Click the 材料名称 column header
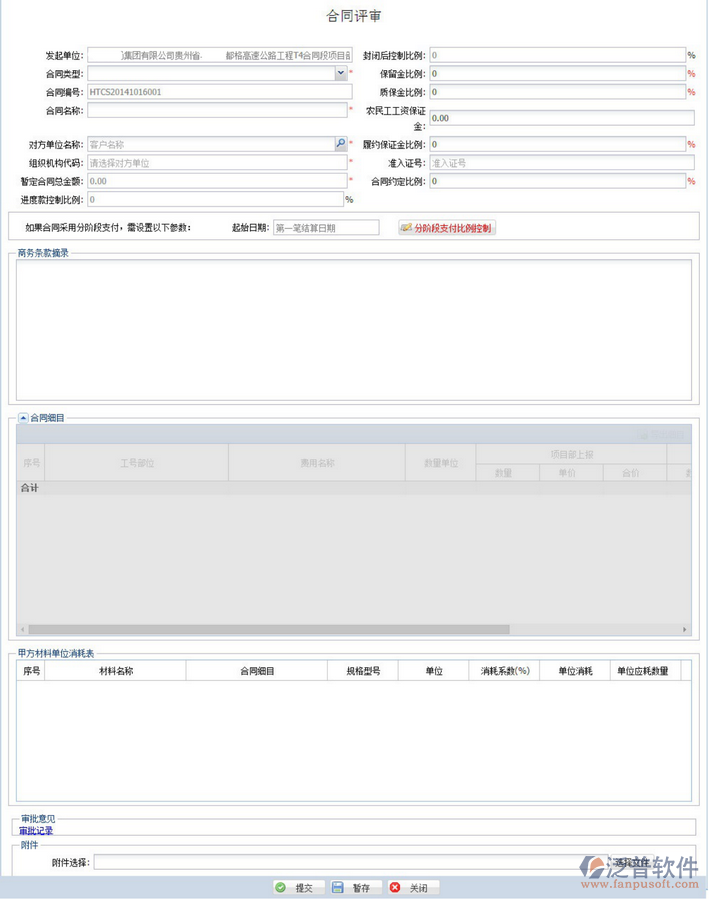The width and height of the screenshot is (709, 900). click(x=116, y=671)
